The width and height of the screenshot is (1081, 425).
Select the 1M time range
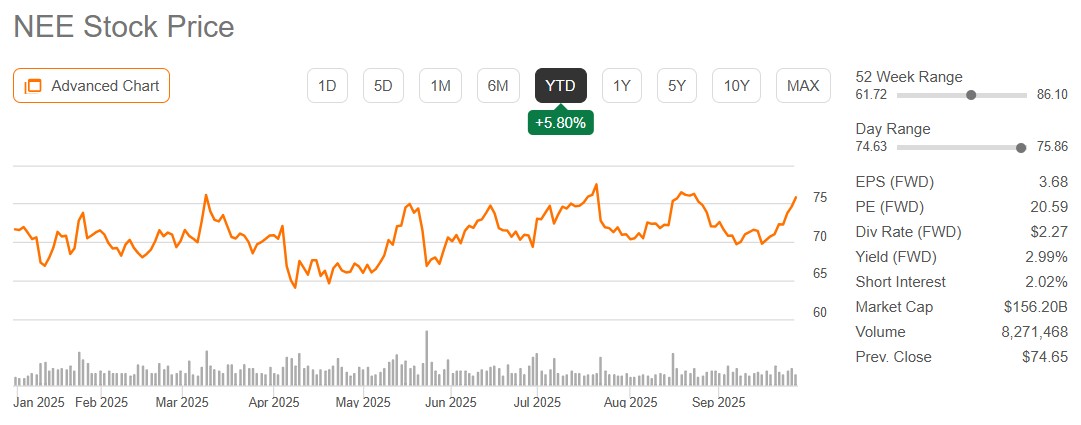[x=440, y=86]
